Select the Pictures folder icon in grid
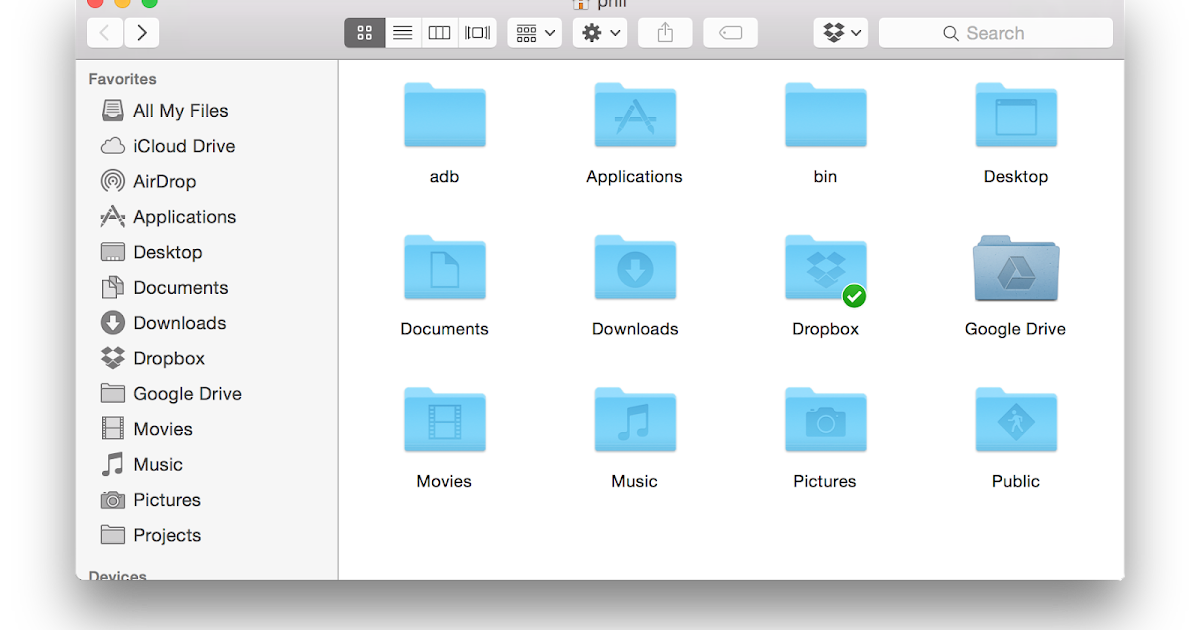This screenshot has height=630, width=1200. click(825, 420)
